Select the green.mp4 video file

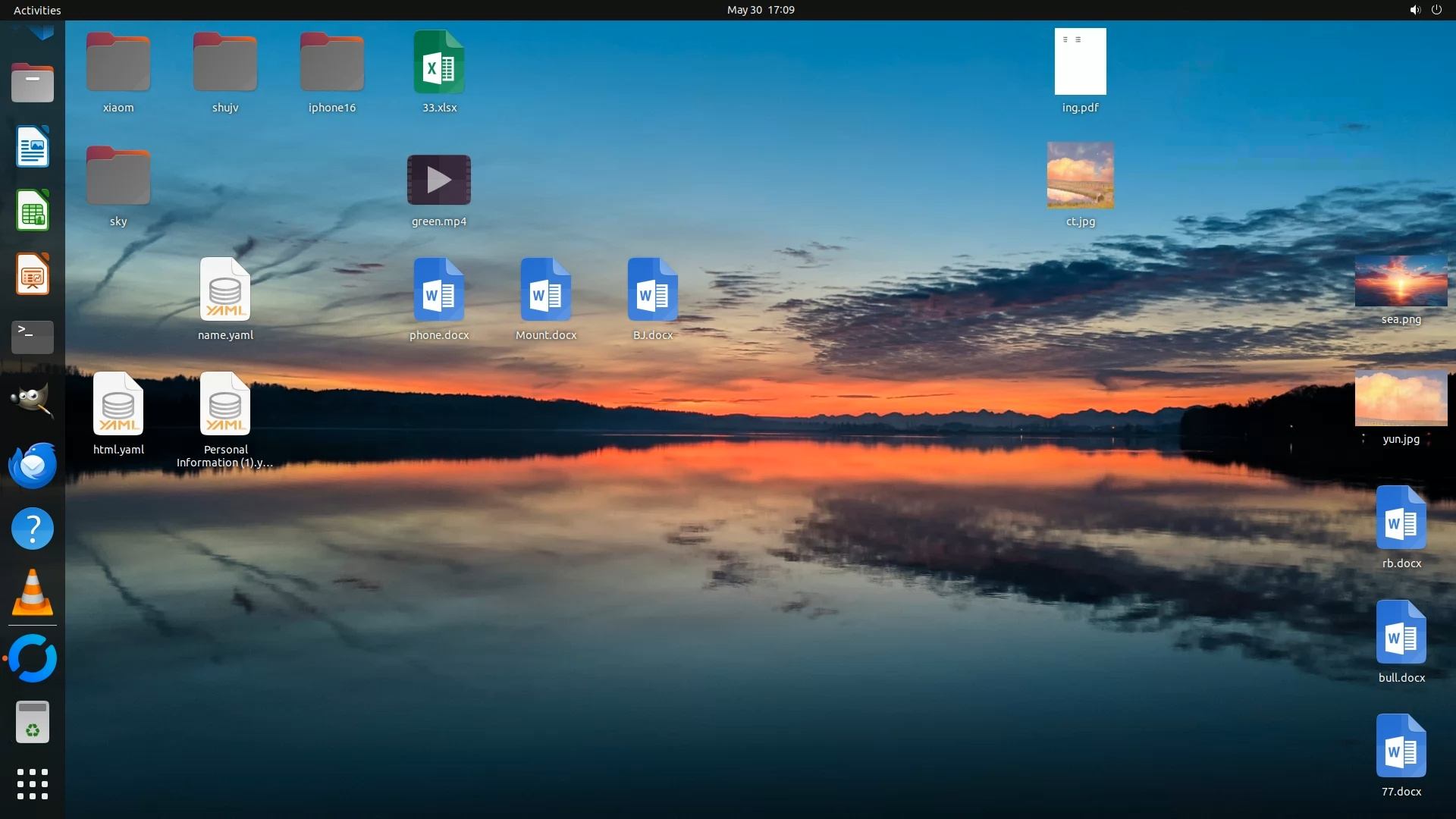click(x=439, y=180)
